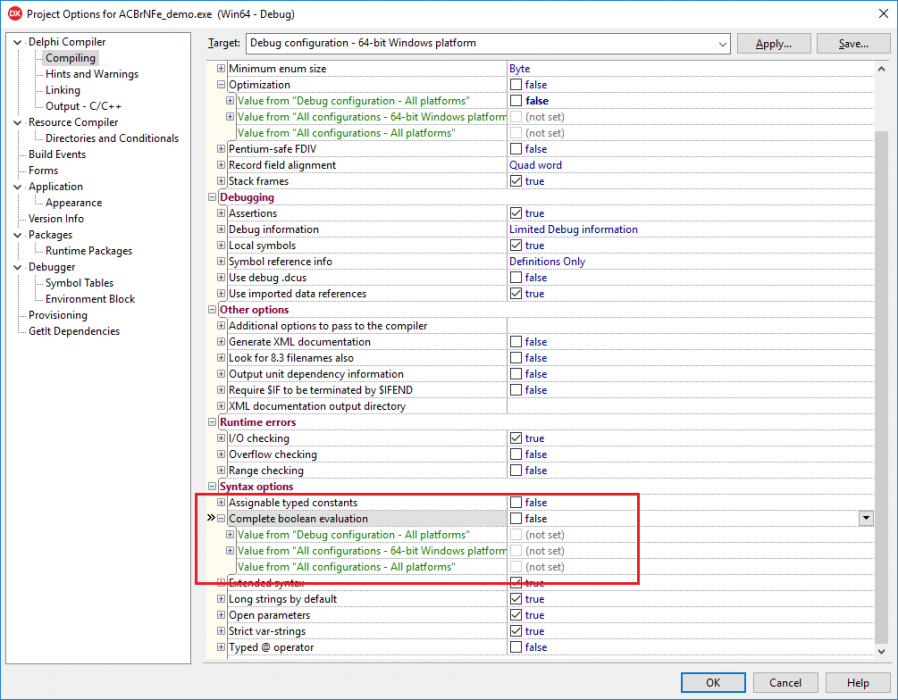Enable Generate XML documentation checkbox

pos(515,341)
